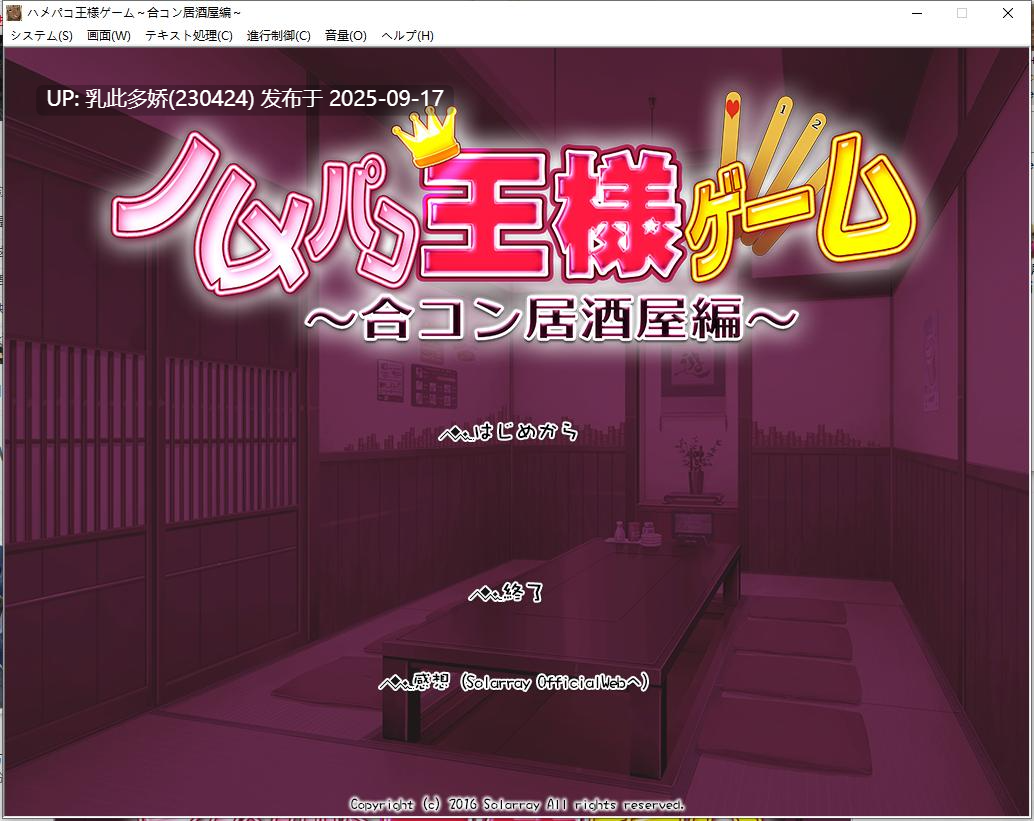
Task: Click the app icon in title bar
Action: [x=14, y=13]
